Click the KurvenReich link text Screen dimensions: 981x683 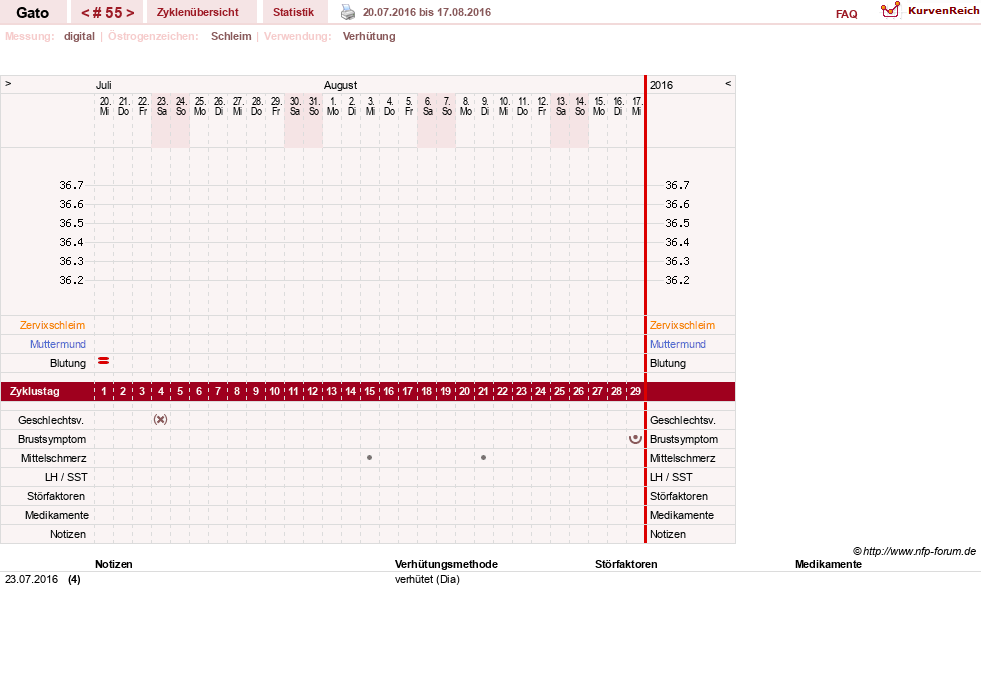coord(943,11)
